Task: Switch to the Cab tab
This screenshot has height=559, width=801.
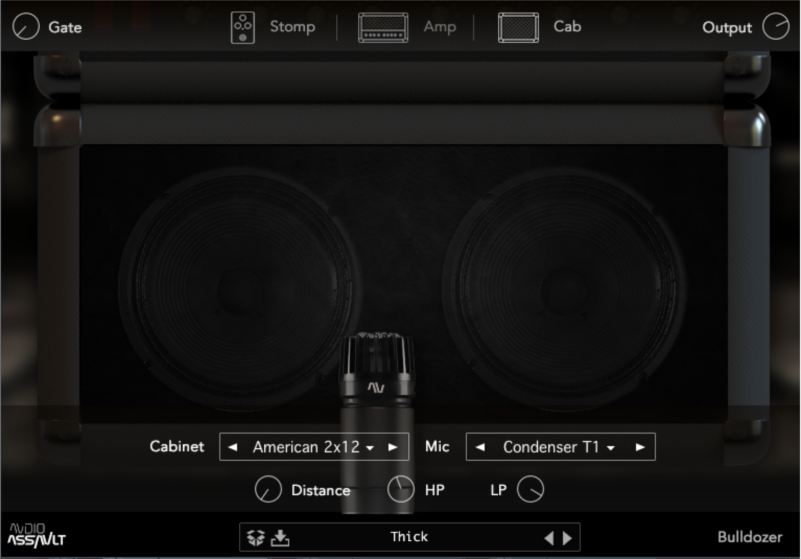Action: pos(567,26)
